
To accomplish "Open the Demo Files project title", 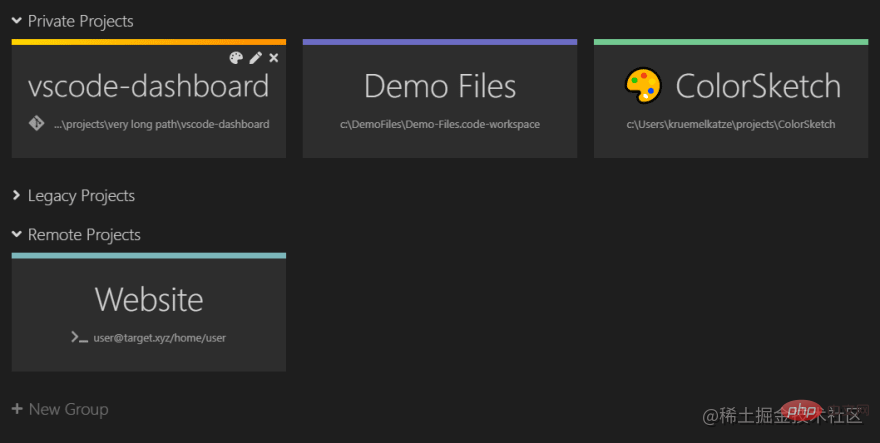I will (x=440, y=86).
